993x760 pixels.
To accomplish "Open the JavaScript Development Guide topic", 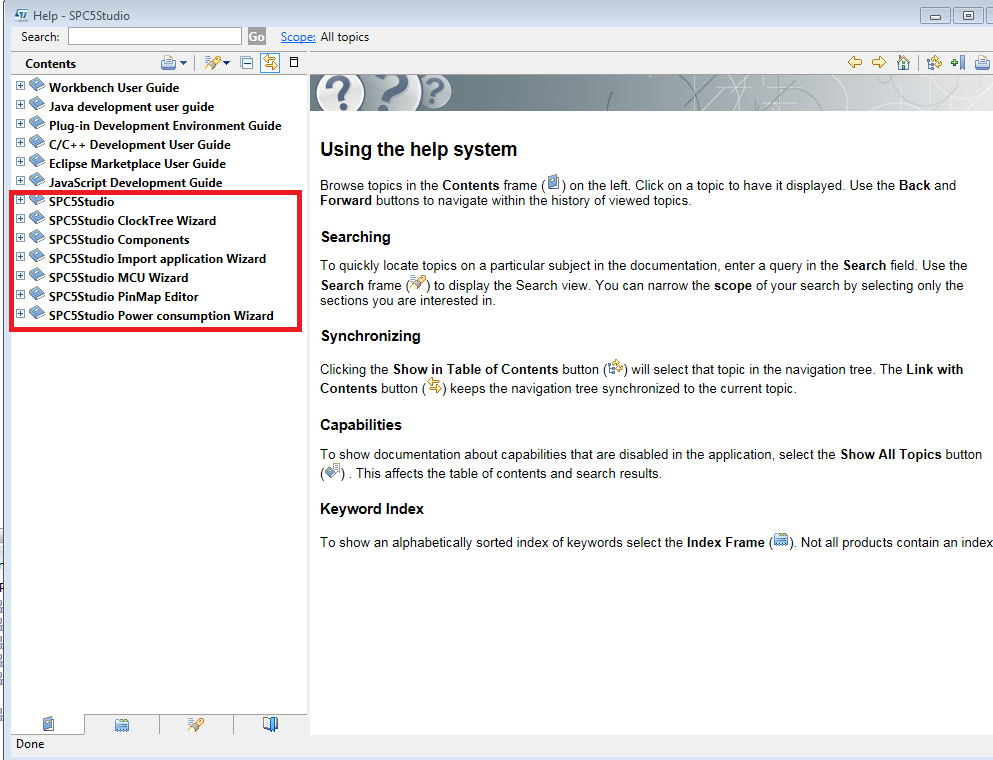I will pos(136,182).
